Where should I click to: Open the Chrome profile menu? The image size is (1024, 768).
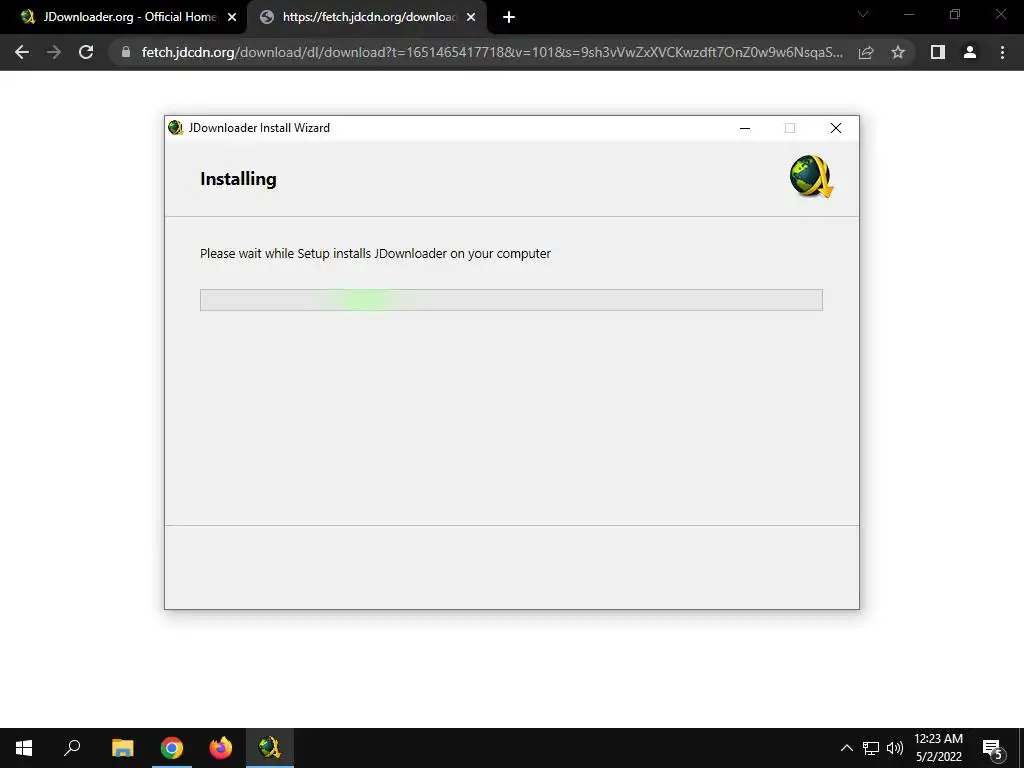[x=970, y=52]
